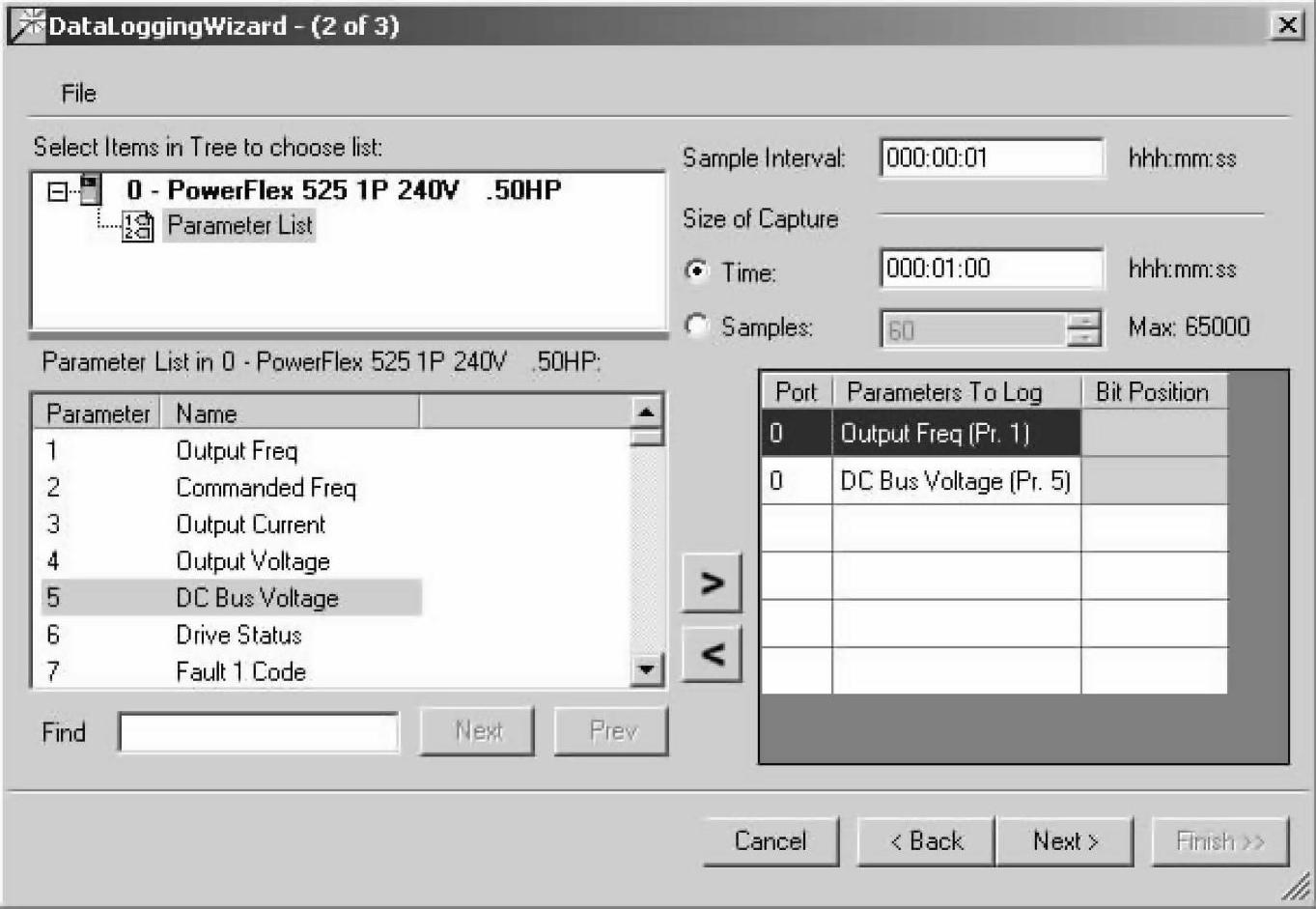Click the Find text box
The height and width of the screenshot is (909, 1316).
pos(259,732)
